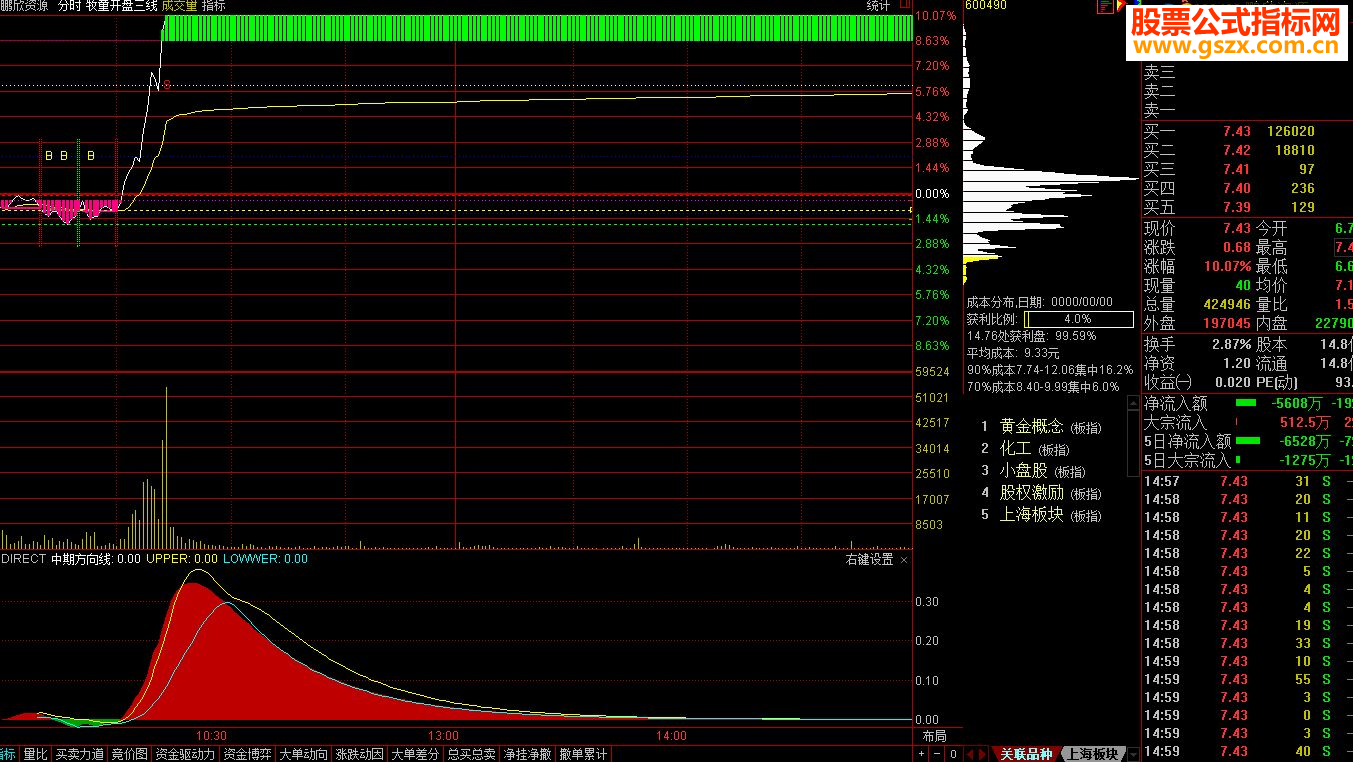Open the 大单动向 indicator tab
The image size is (1353, 762).
(303, 754)
